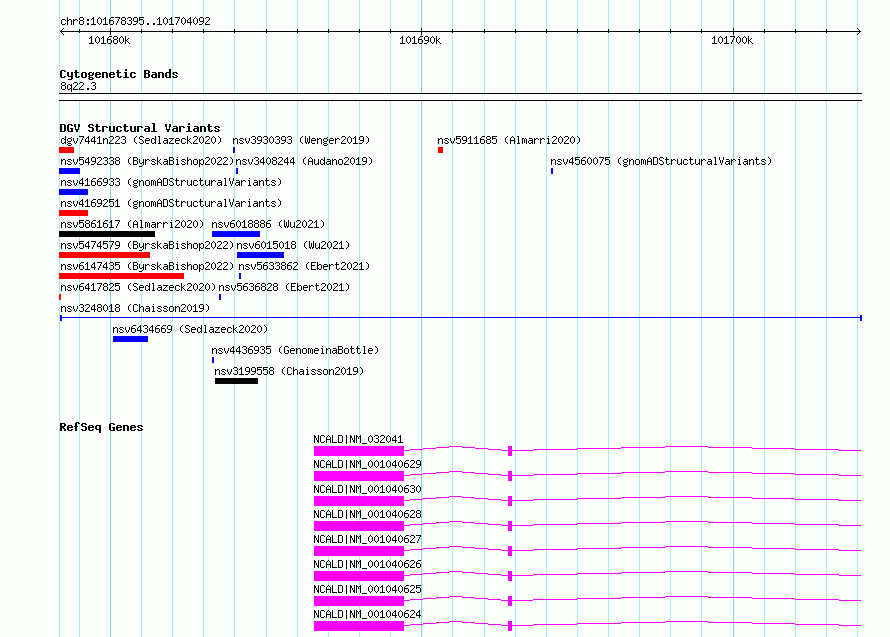Open the nsv5911685 (Almarri2020) variant label
Screen dimensions: 890x637
pyautogui.click(x=509, y=140)
